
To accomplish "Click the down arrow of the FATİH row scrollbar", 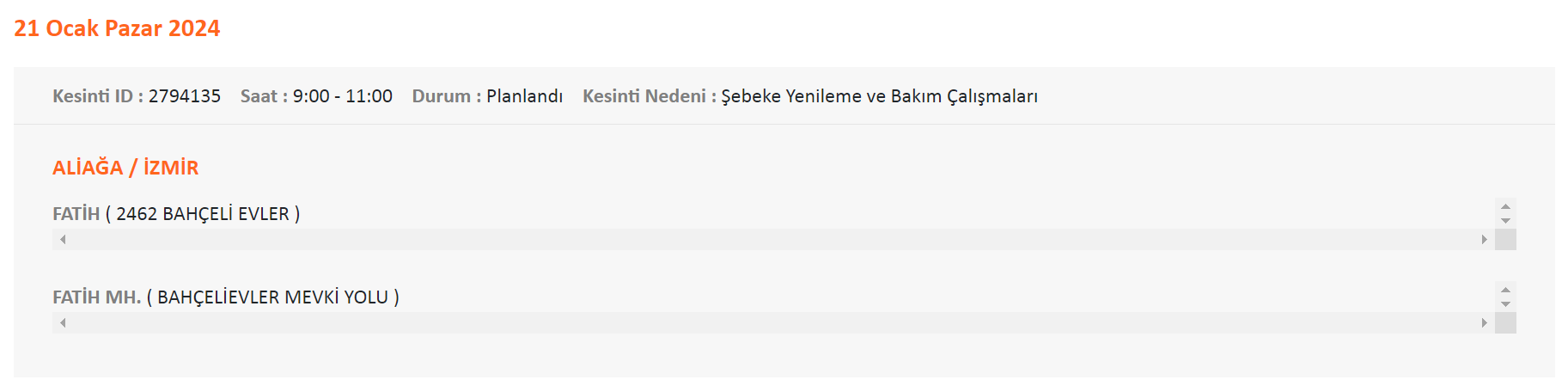I will 1505,221.
